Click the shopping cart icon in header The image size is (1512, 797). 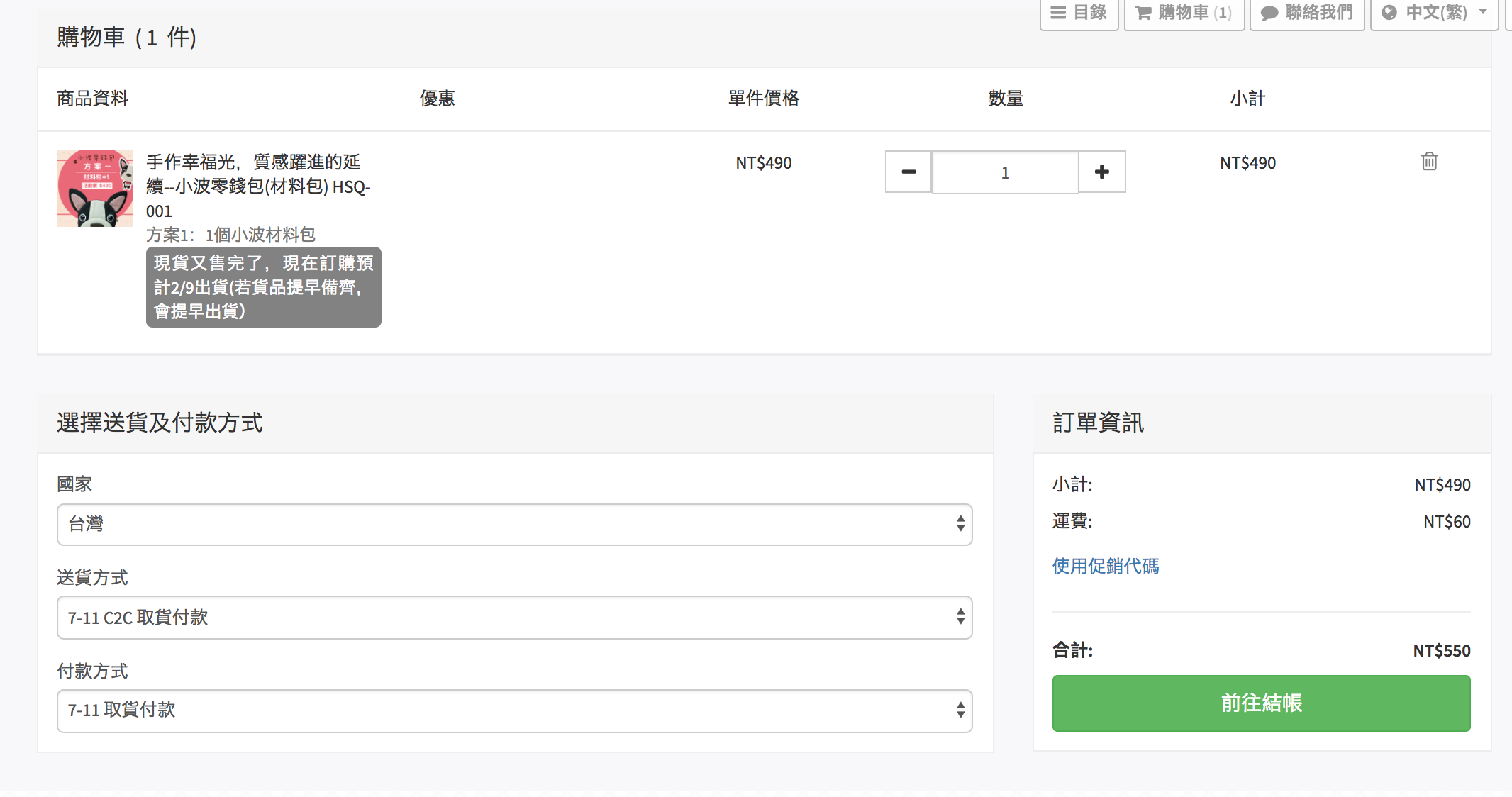pos(1143,13)
